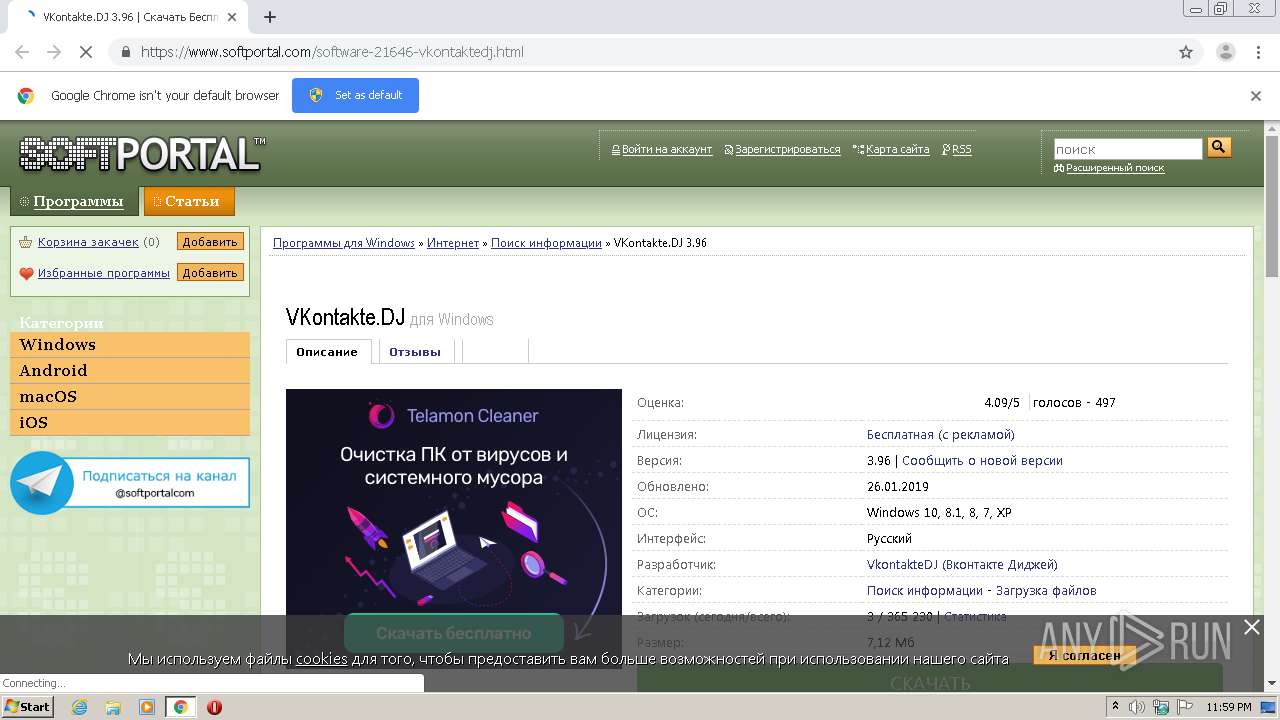Open cookies policy link
This screenshot has height=720, width=1280.
point(321,659)
